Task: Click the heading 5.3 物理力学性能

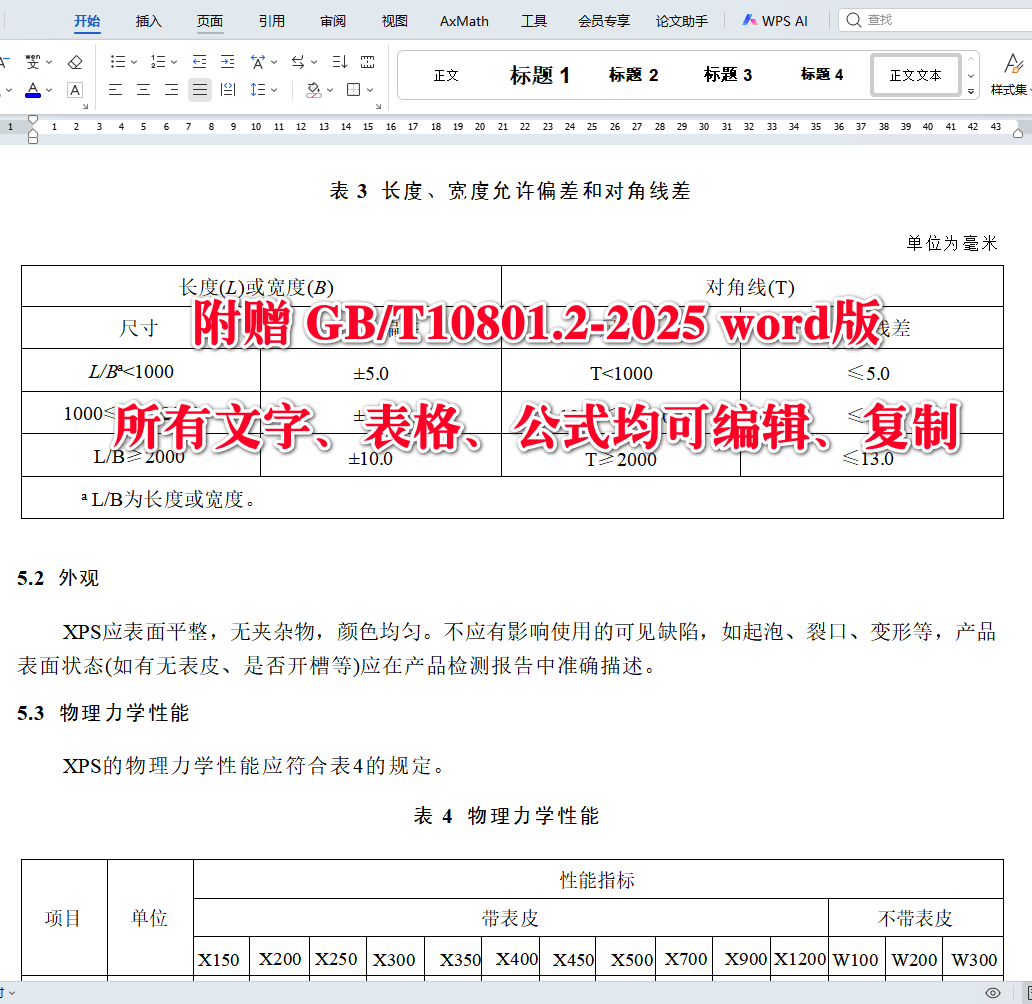Action: tap(103, 713)
